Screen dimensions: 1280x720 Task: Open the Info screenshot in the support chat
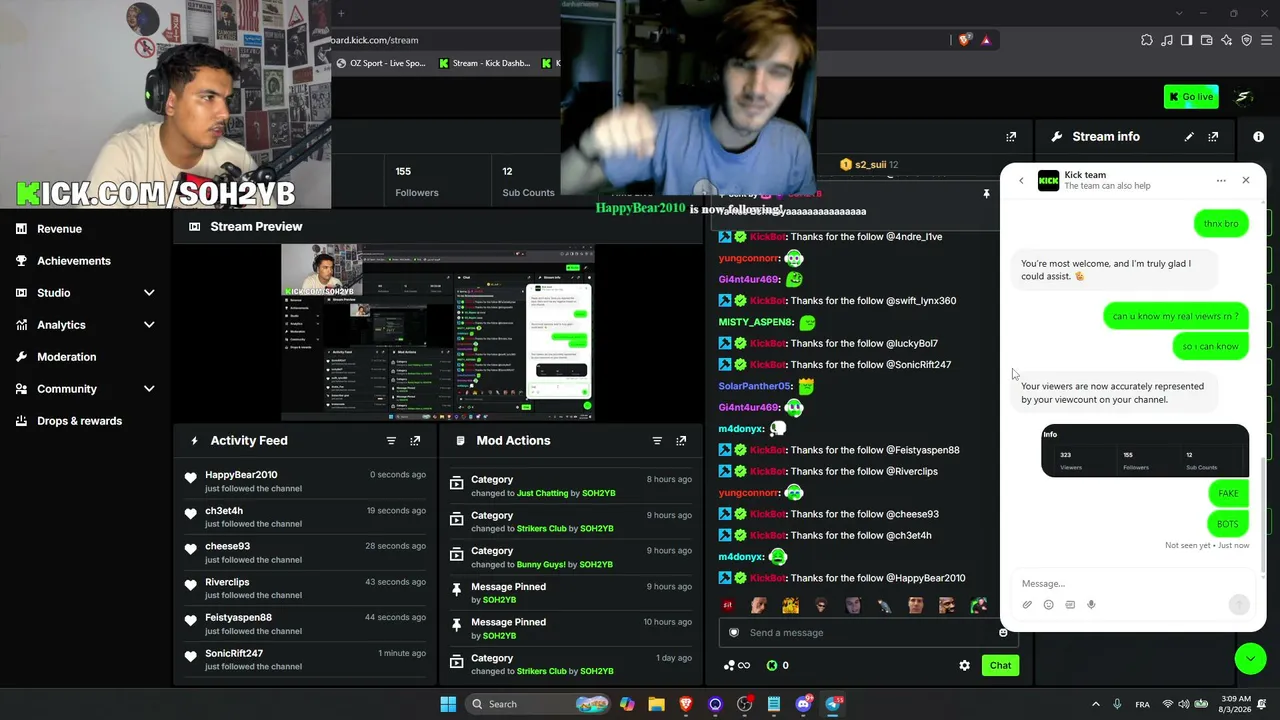coord(1145,451)
